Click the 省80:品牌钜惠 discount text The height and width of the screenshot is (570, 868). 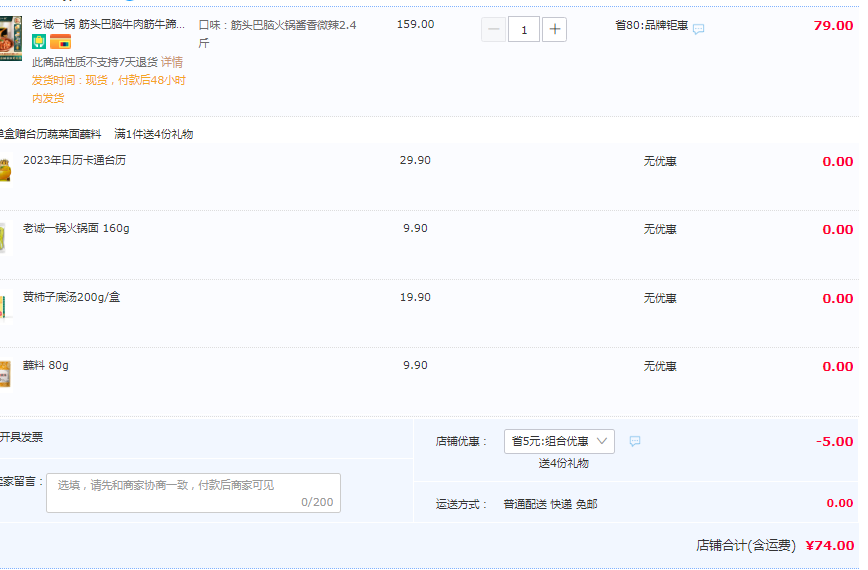(x=652, y=25)
